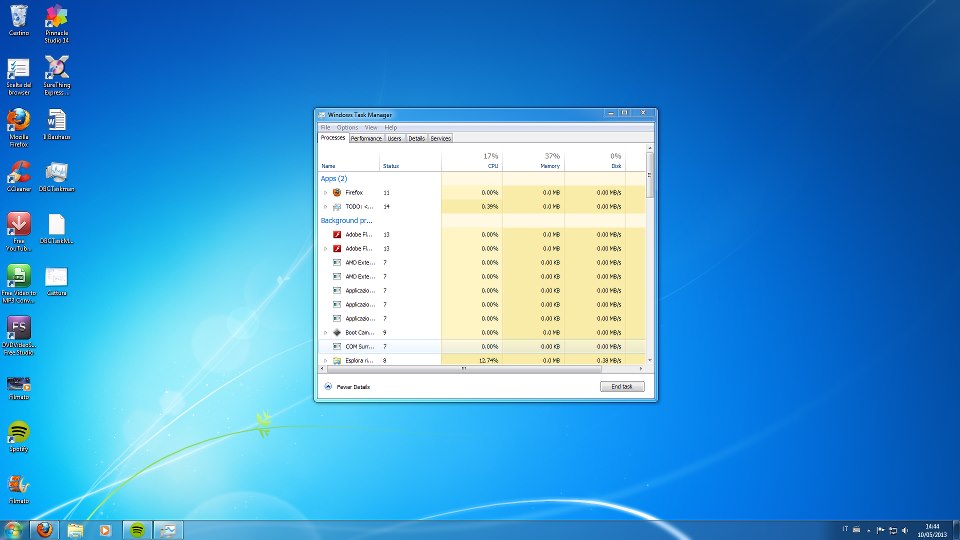Click the End task button
The image size is (960, 540).
622,386
